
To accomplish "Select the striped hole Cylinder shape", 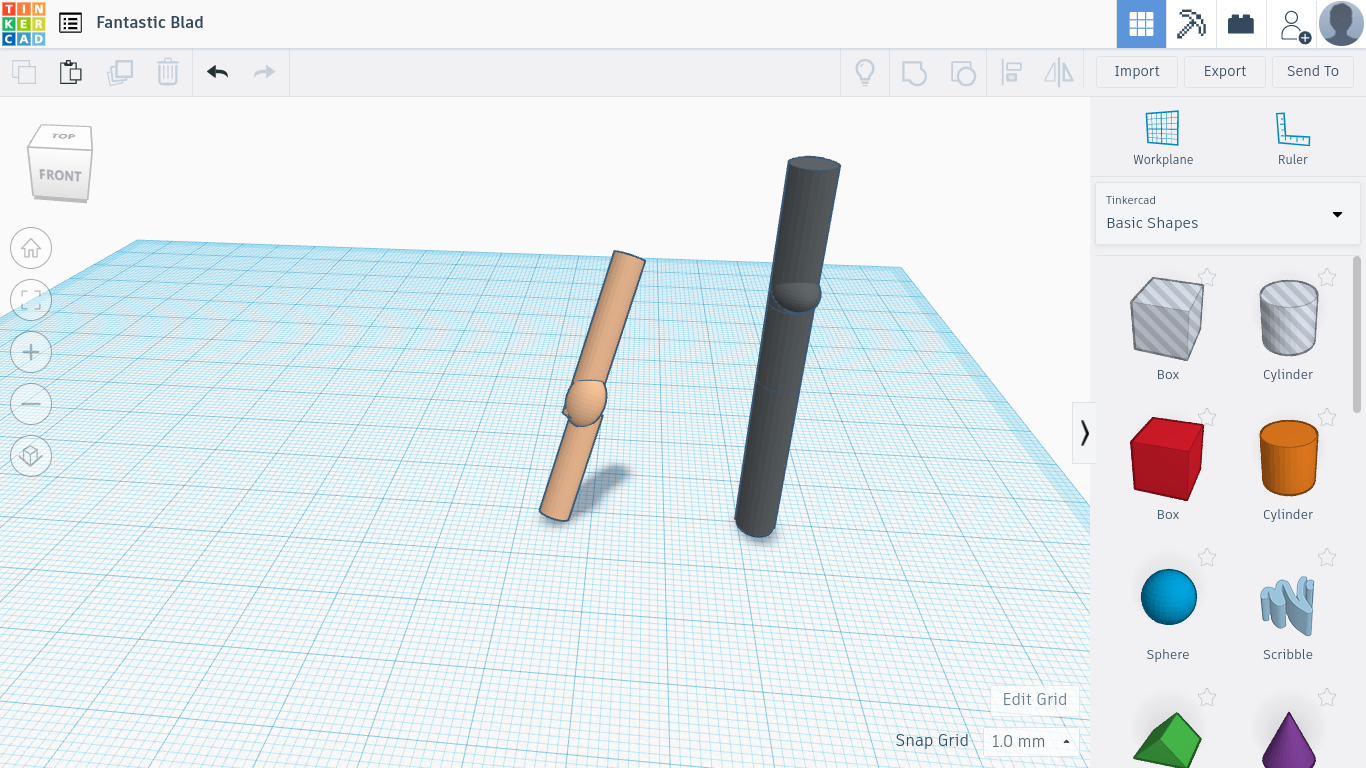I will (x=1288, y=318).
